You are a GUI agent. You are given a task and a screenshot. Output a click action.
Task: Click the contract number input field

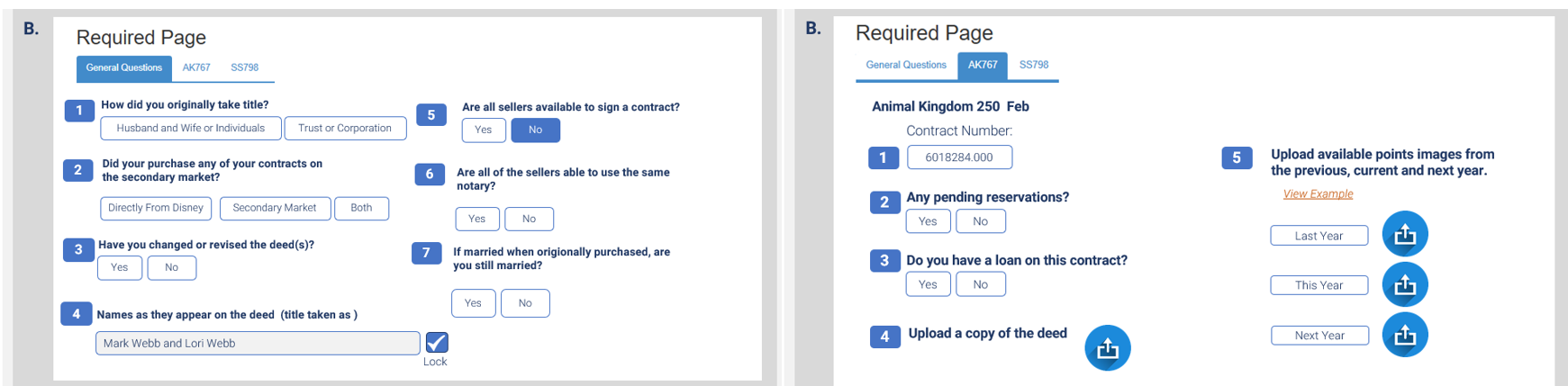coord(959,157)
